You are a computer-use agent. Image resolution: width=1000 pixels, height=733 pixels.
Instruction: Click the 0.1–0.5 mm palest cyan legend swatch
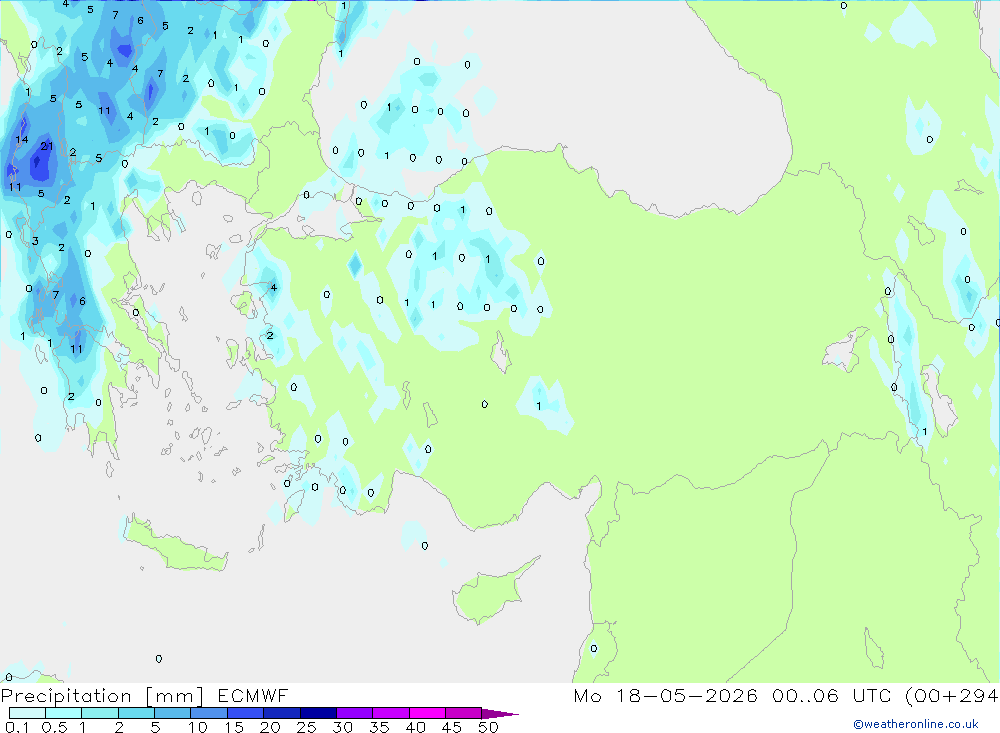tap(27, 713)
